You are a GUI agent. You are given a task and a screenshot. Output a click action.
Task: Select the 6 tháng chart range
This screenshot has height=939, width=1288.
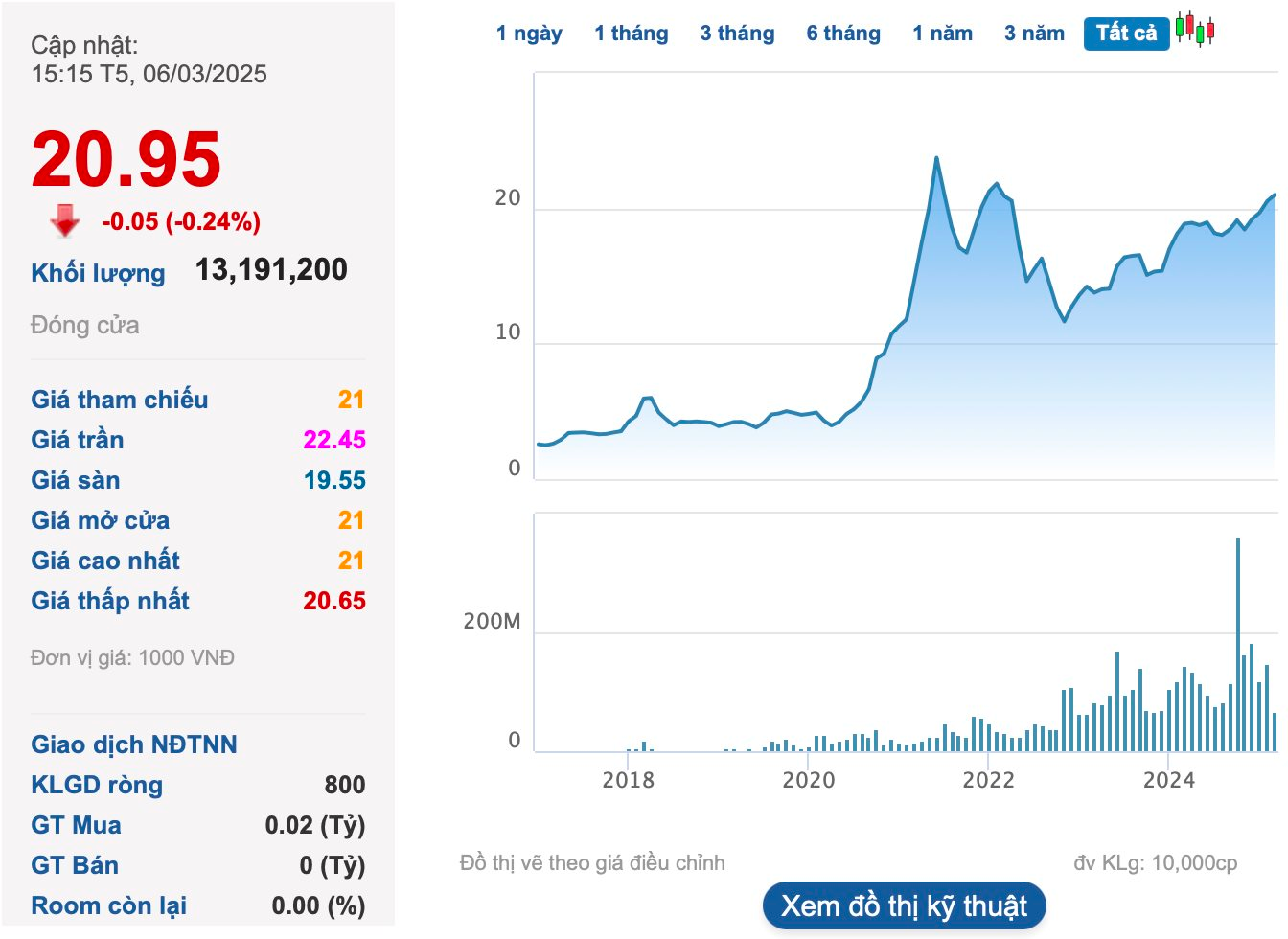[843, 34]
